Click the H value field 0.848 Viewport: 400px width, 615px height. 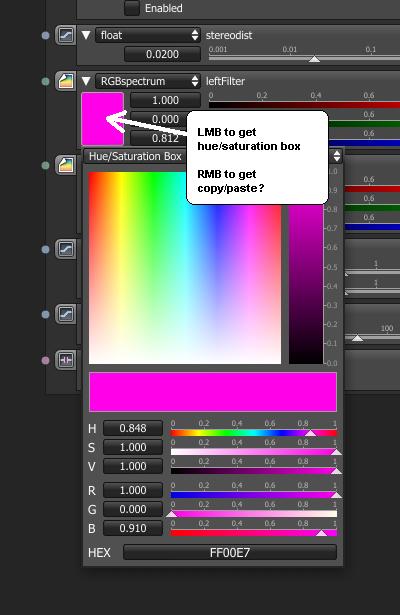[x=133, y=428]
